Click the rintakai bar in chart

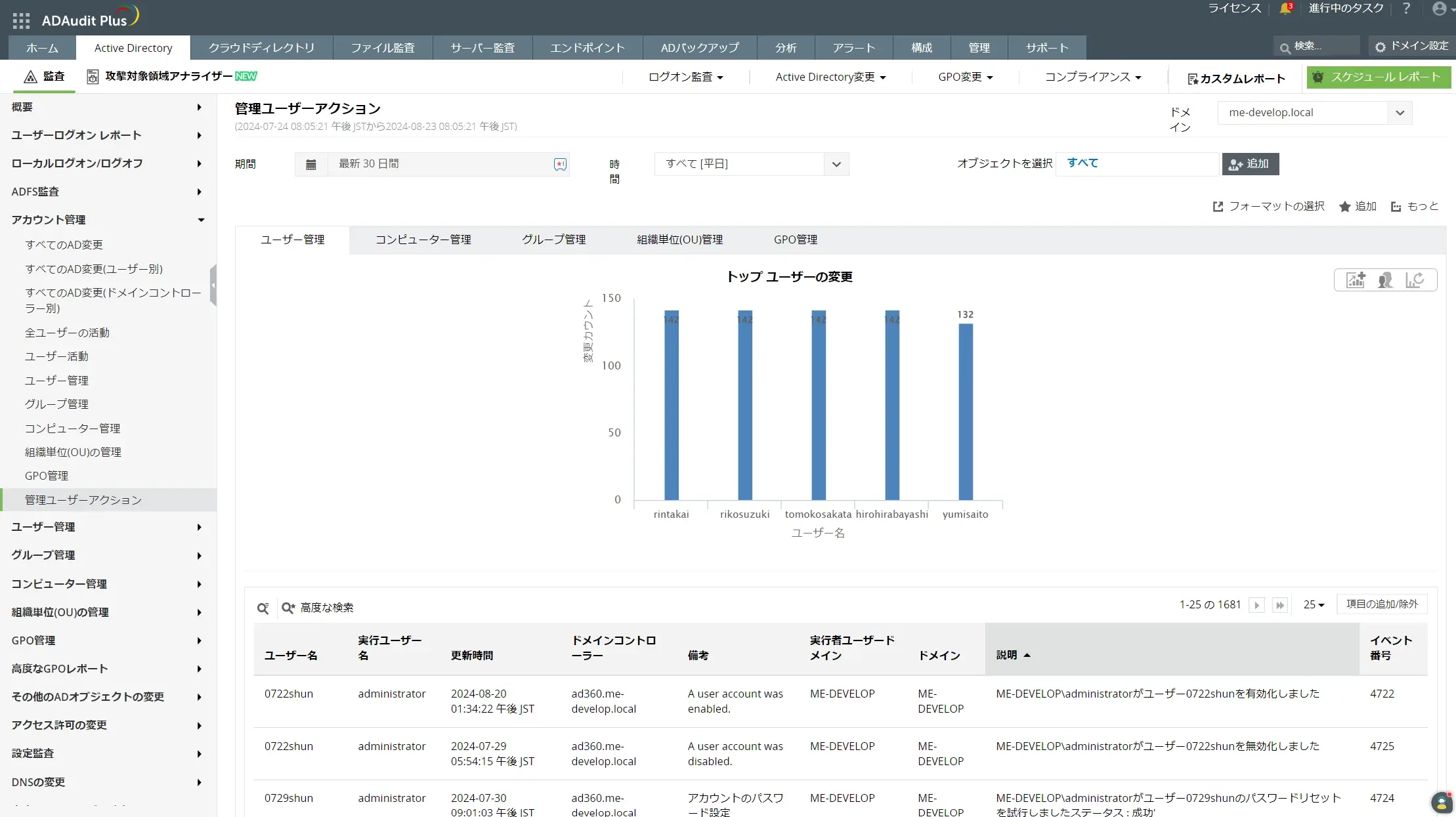click(672, 406)
